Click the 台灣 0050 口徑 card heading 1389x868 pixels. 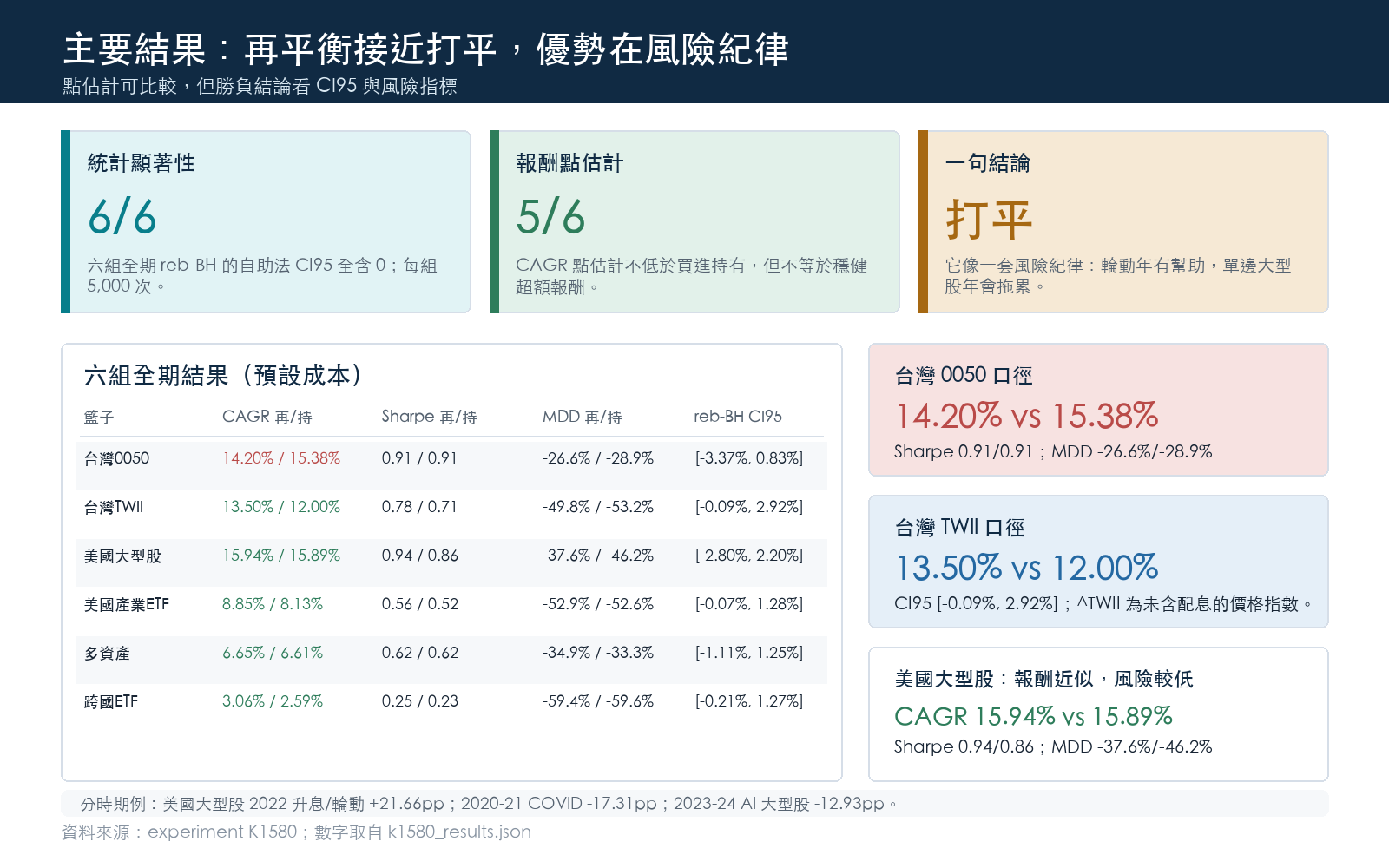[x=964, y=375]
